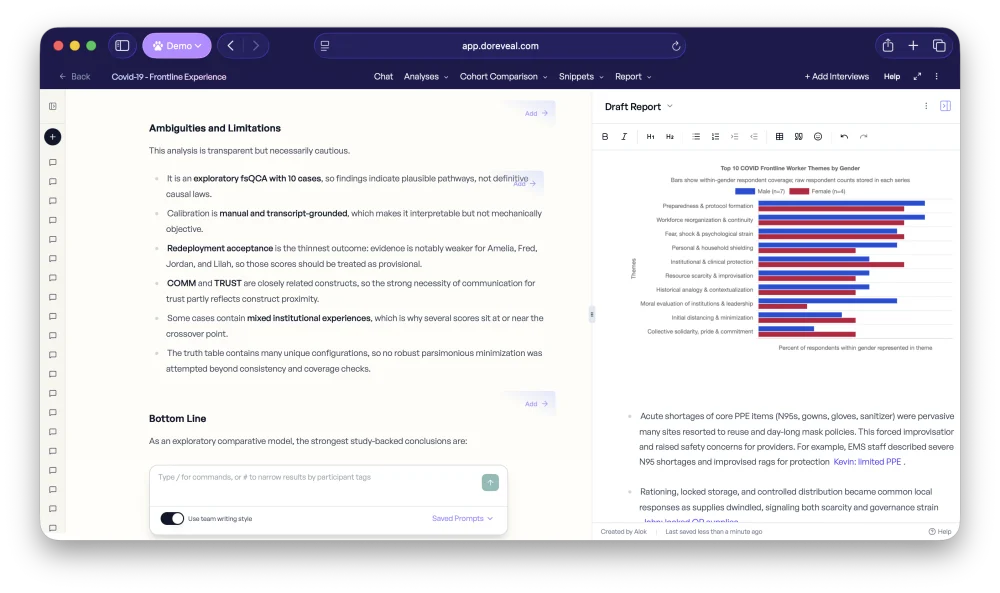Decrease list indent in report editor
Image resolution: width=1000 pixels, height=593 pixels.
pyautogui.click(x=754, y=136)
